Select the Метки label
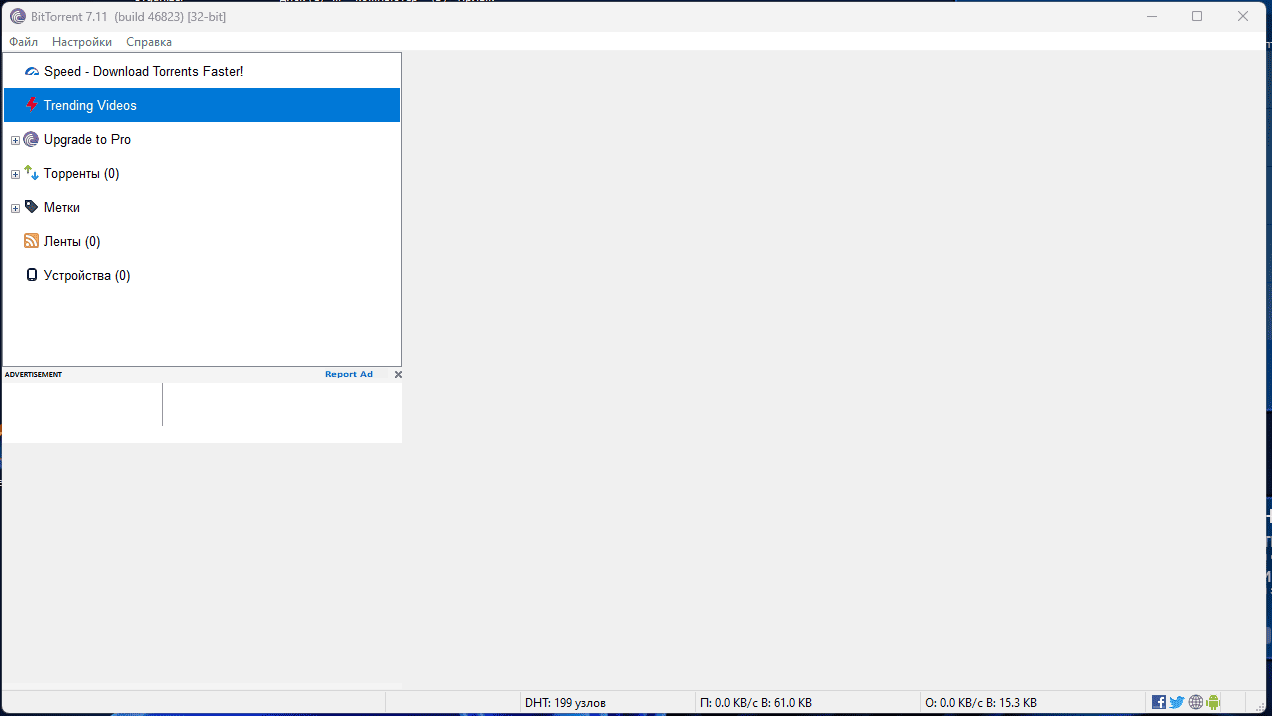The width and height of the screenshot is (1272, 716). point(62,207)
